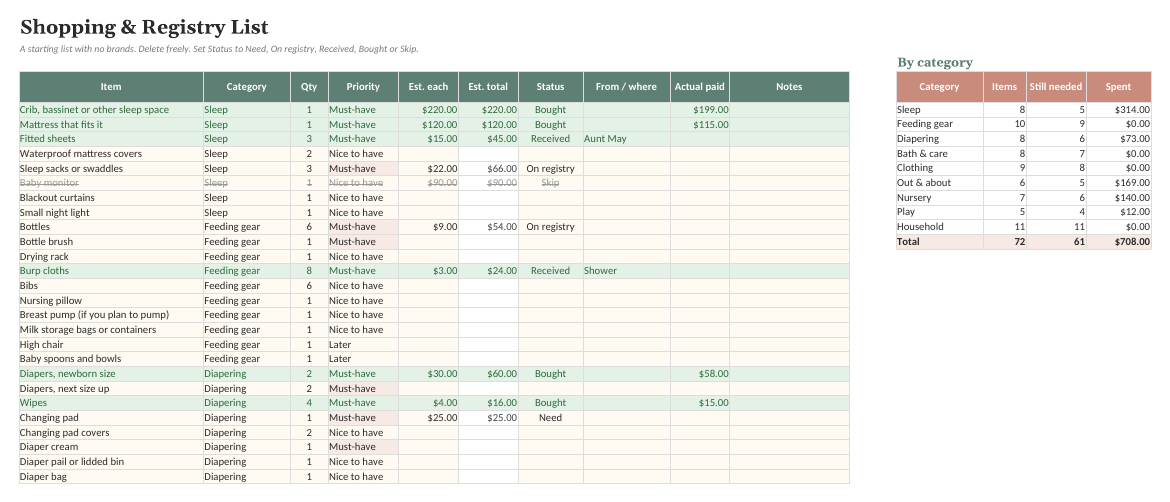Click the '$169.00' spent cell

(x=1119, y=183)
